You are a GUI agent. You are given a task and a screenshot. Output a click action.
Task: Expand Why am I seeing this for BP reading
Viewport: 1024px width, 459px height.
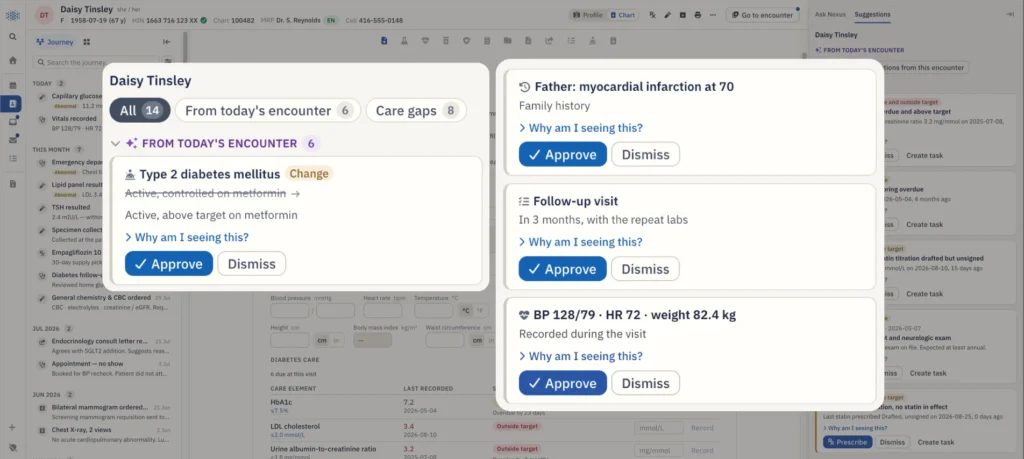(x=581, y=356)
